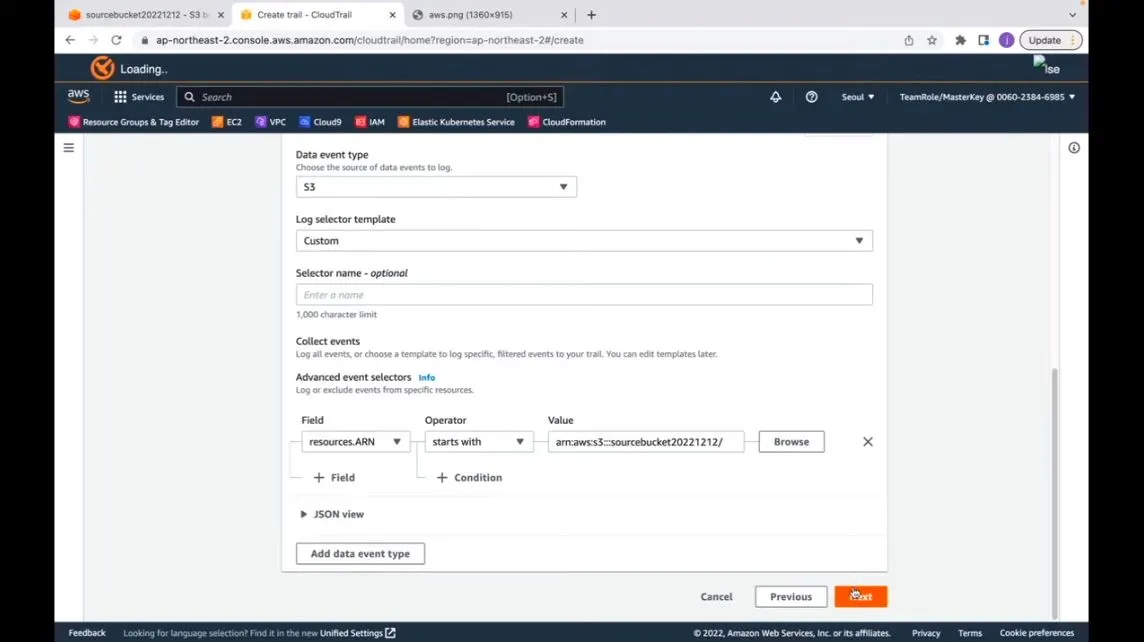The image size is (1144, 642).
Task: Click the Selector name input field
Action: pyautogui.click(x=584, y=295)
